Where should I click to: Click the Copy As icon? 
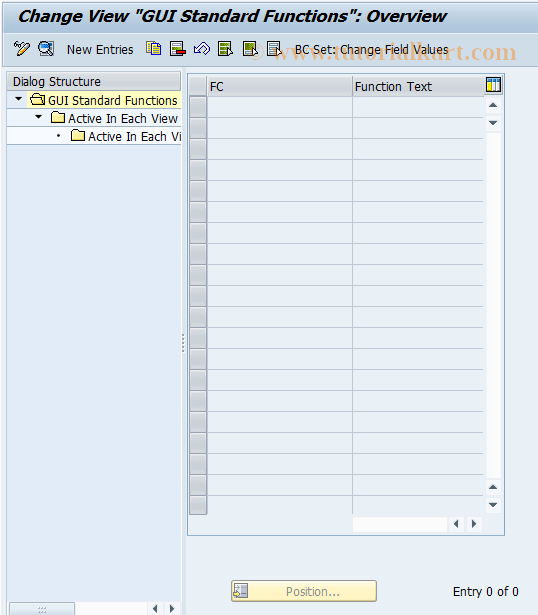pyautogui.click(x=154, y=49)
